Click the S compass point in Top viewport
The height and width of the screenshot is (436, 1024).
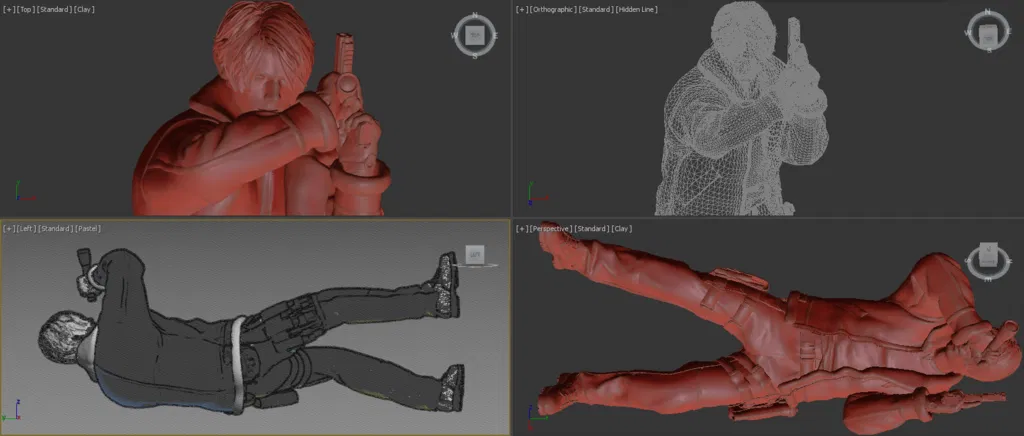tap(475, 56)
